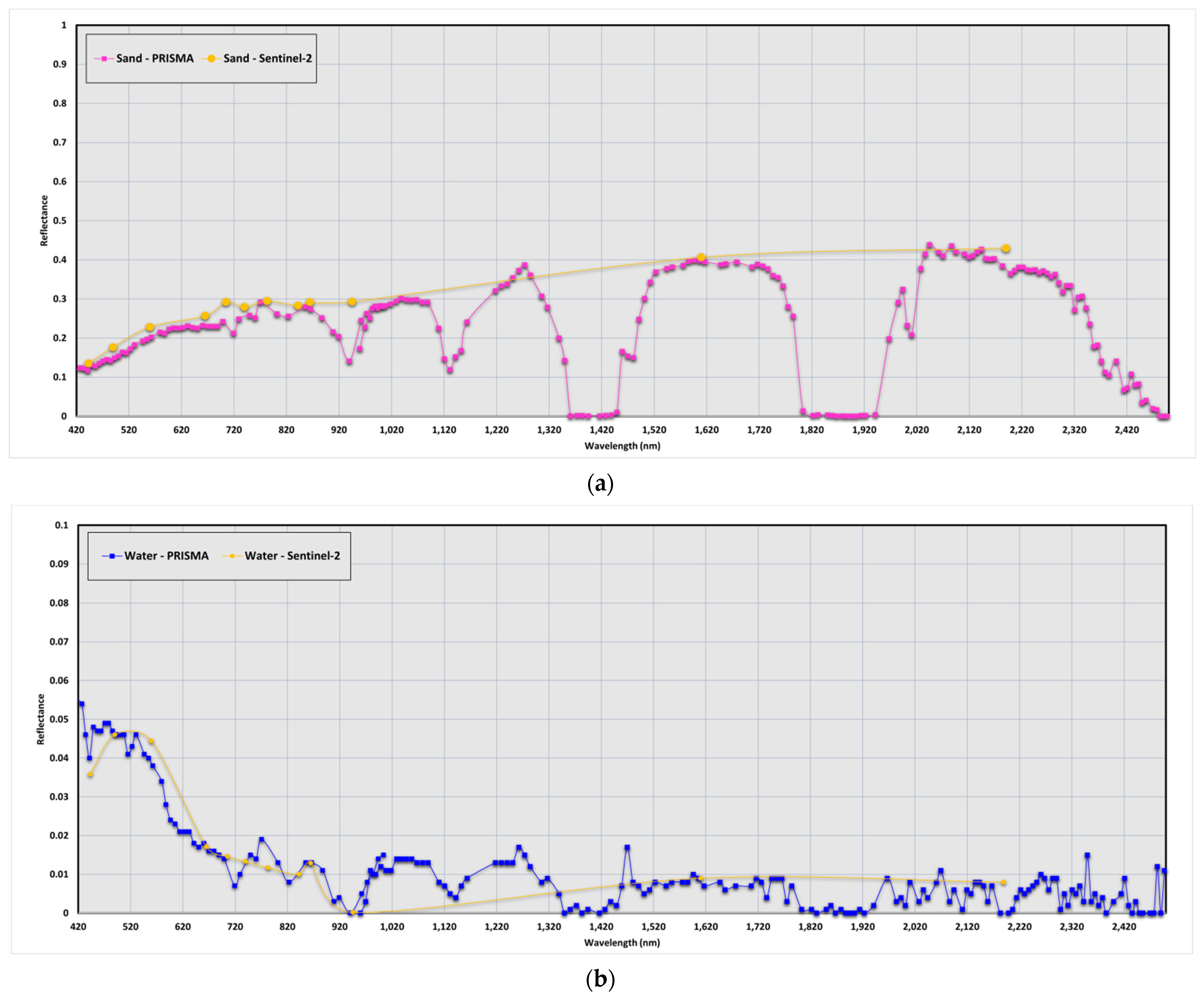Click the Wavelength (nm) label under sand chart
The height and width of the screenshot is (998, 1204).
[622, 445]
